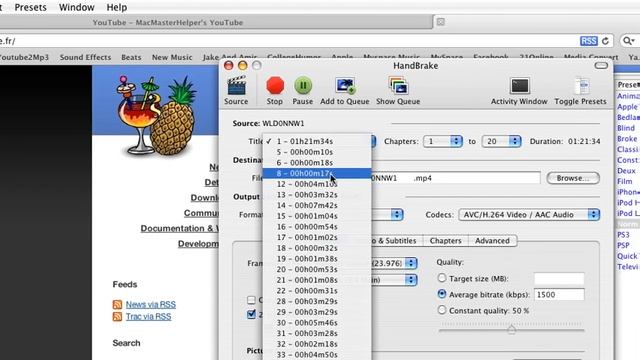Open the encoder dropdown below framerate
Screen dimensions: 640x360
coord(411,280)
